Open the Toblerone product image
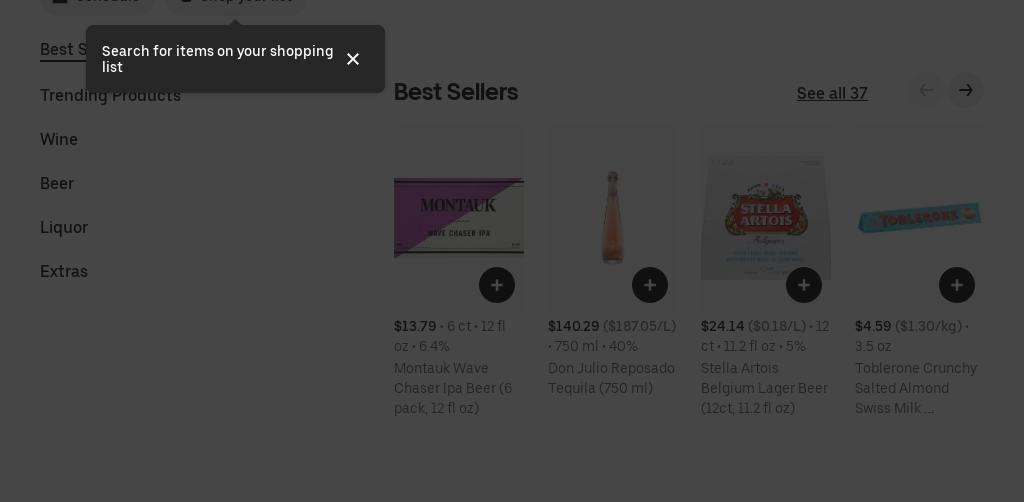Image resolution: width=1024 pixels, height=502 pixels. pos(918,215)
